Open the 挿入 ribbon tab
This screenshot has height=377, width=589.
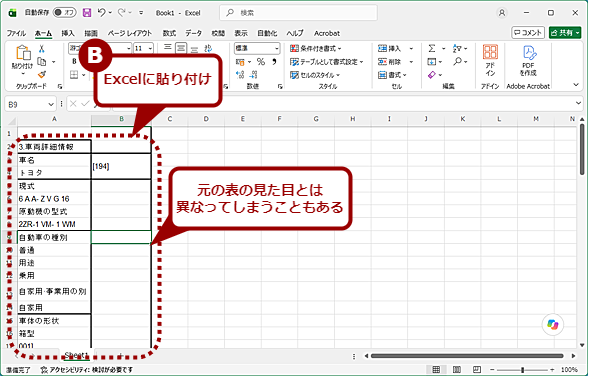pyautogui.click(x=68, y=33)
